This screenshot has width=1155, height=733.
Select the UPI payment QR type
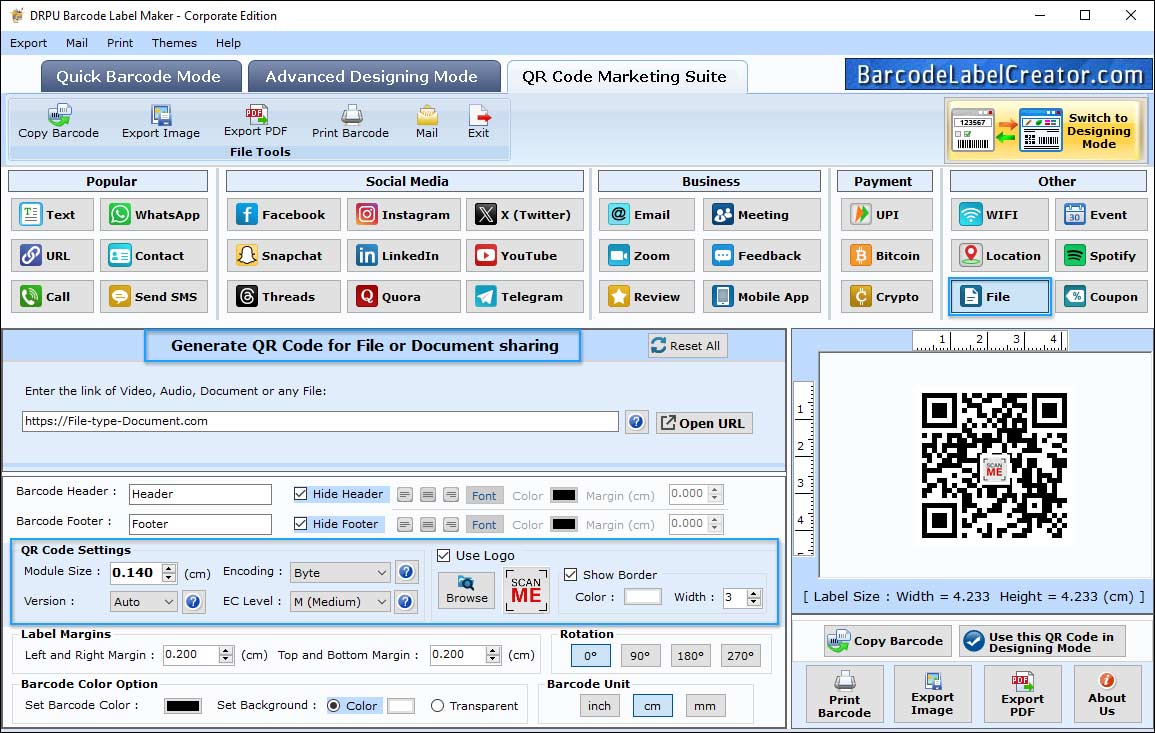pos(886,214)
